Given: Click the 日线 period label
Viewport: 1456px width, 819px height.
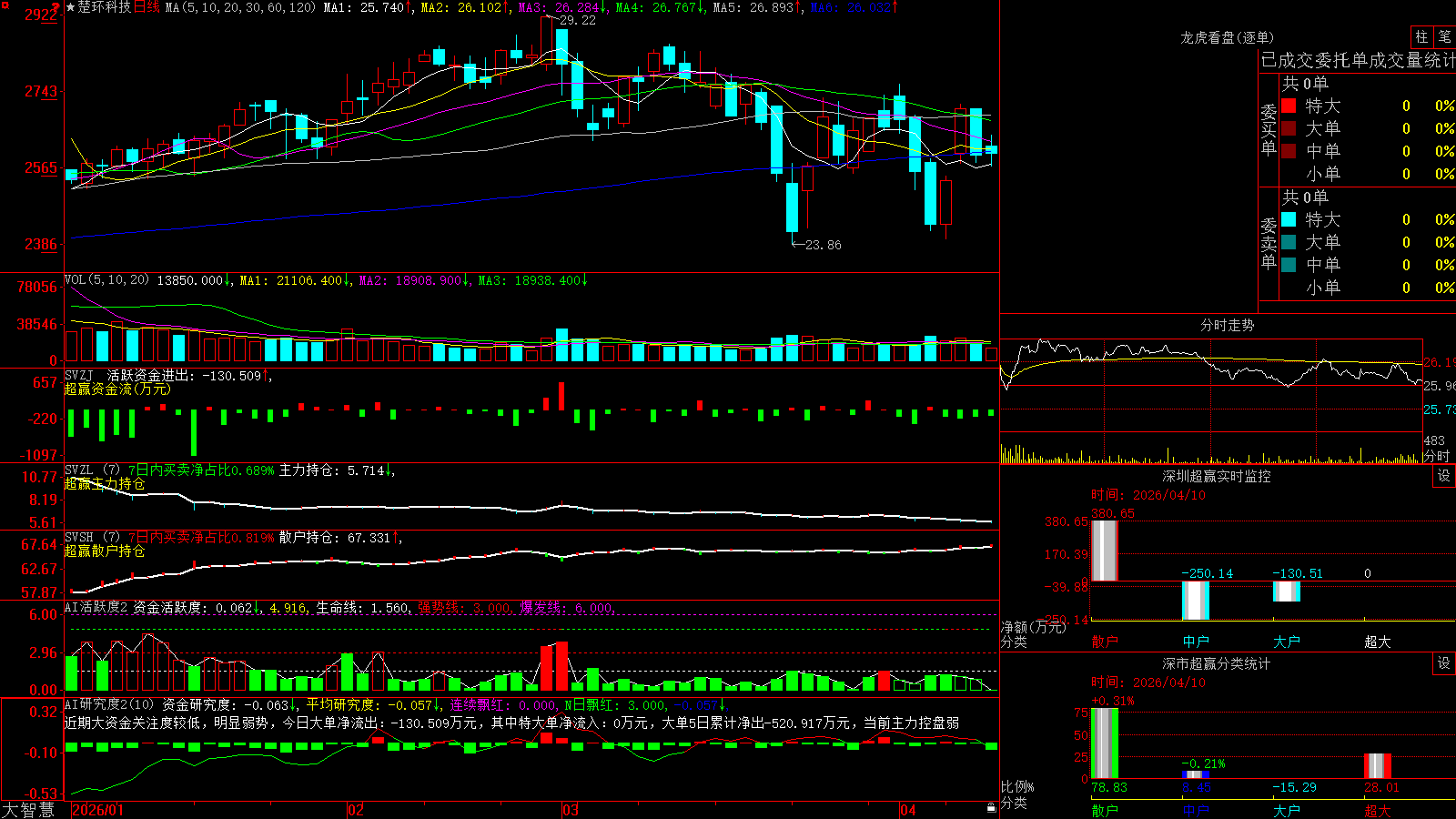Looking at the screenshot, I should [x=147, y=7].
